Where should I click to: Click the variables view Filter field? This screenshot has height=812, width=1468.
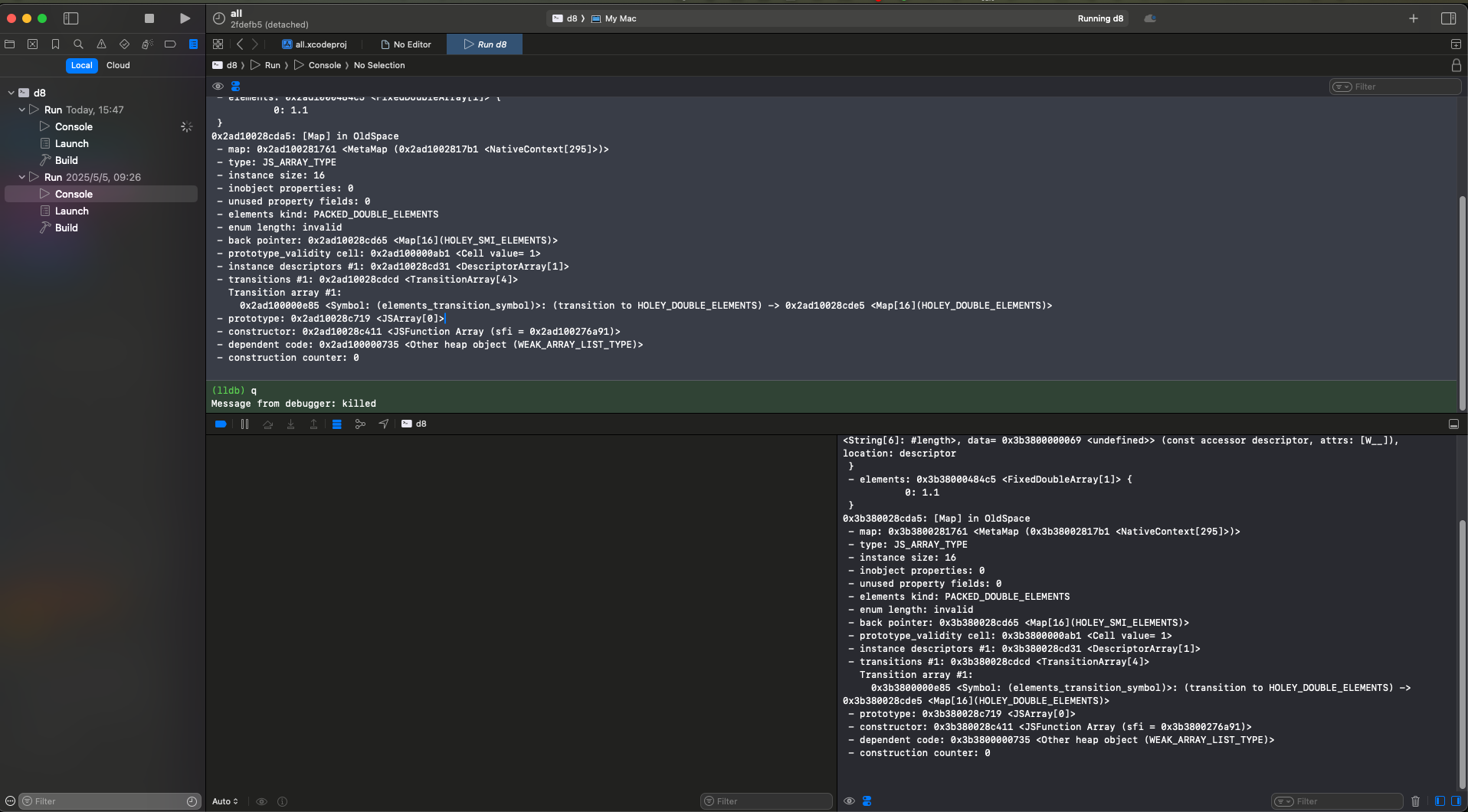pos(766,801)
